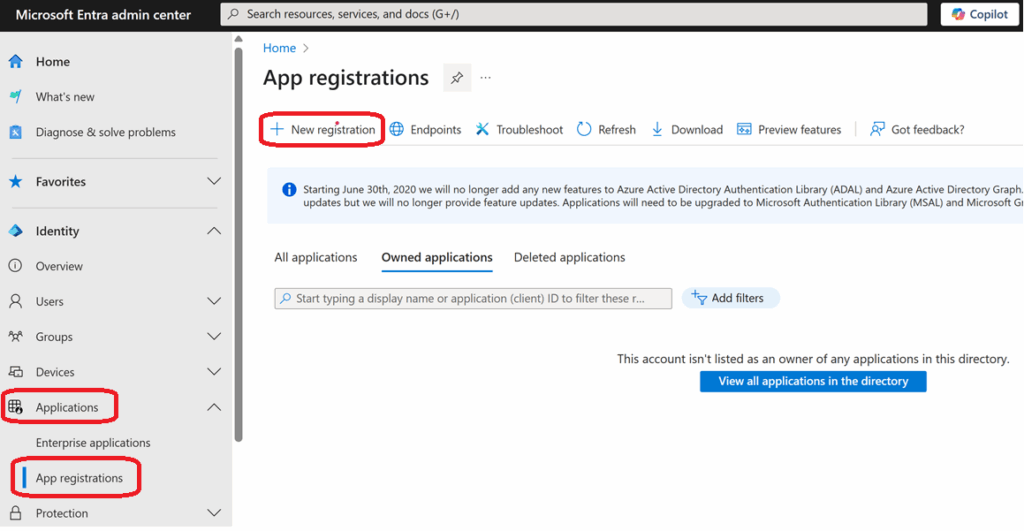Click the sidebar scroll up arrow
This screenshot has height=531, width=1024.
coord(238,39)
